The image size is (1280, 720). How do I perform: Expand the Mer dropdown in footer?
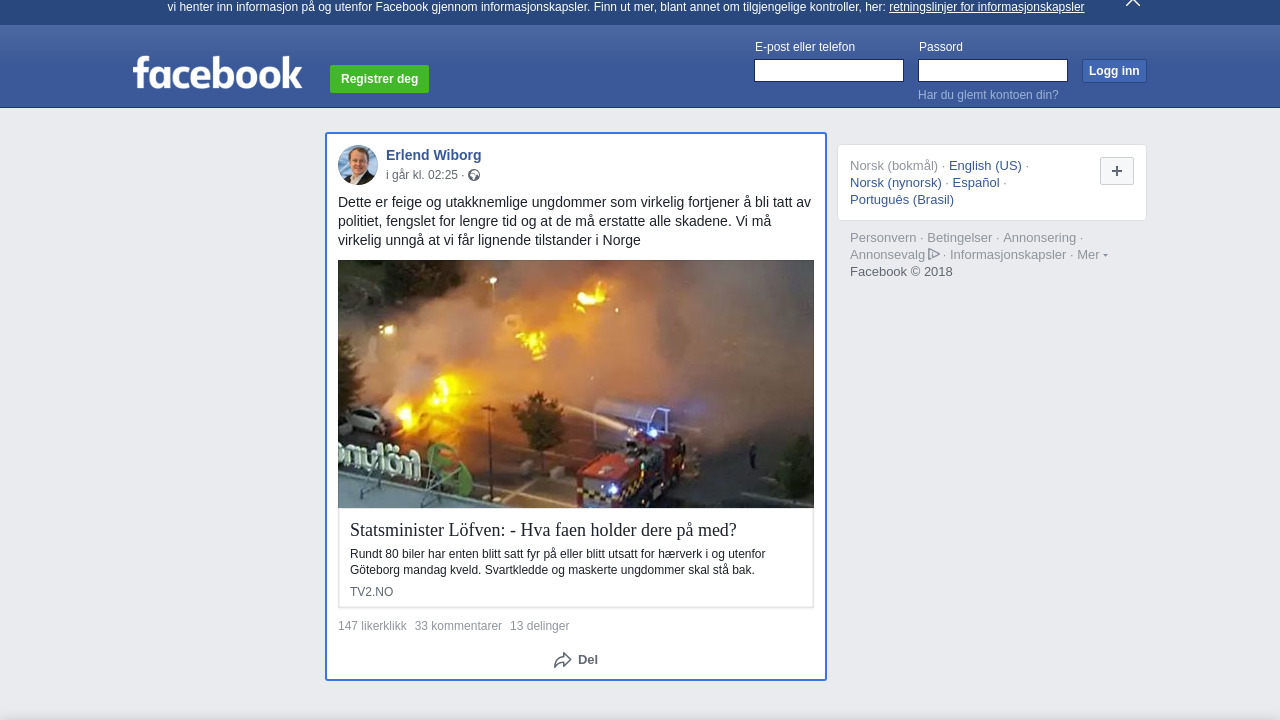coord(1092,255)
